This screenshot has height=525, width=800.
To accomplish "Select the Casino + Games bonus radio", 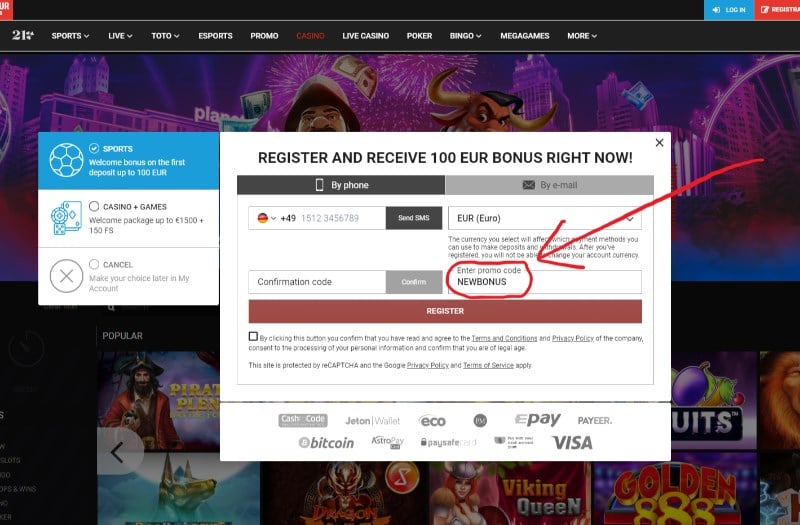I will 94,206.
